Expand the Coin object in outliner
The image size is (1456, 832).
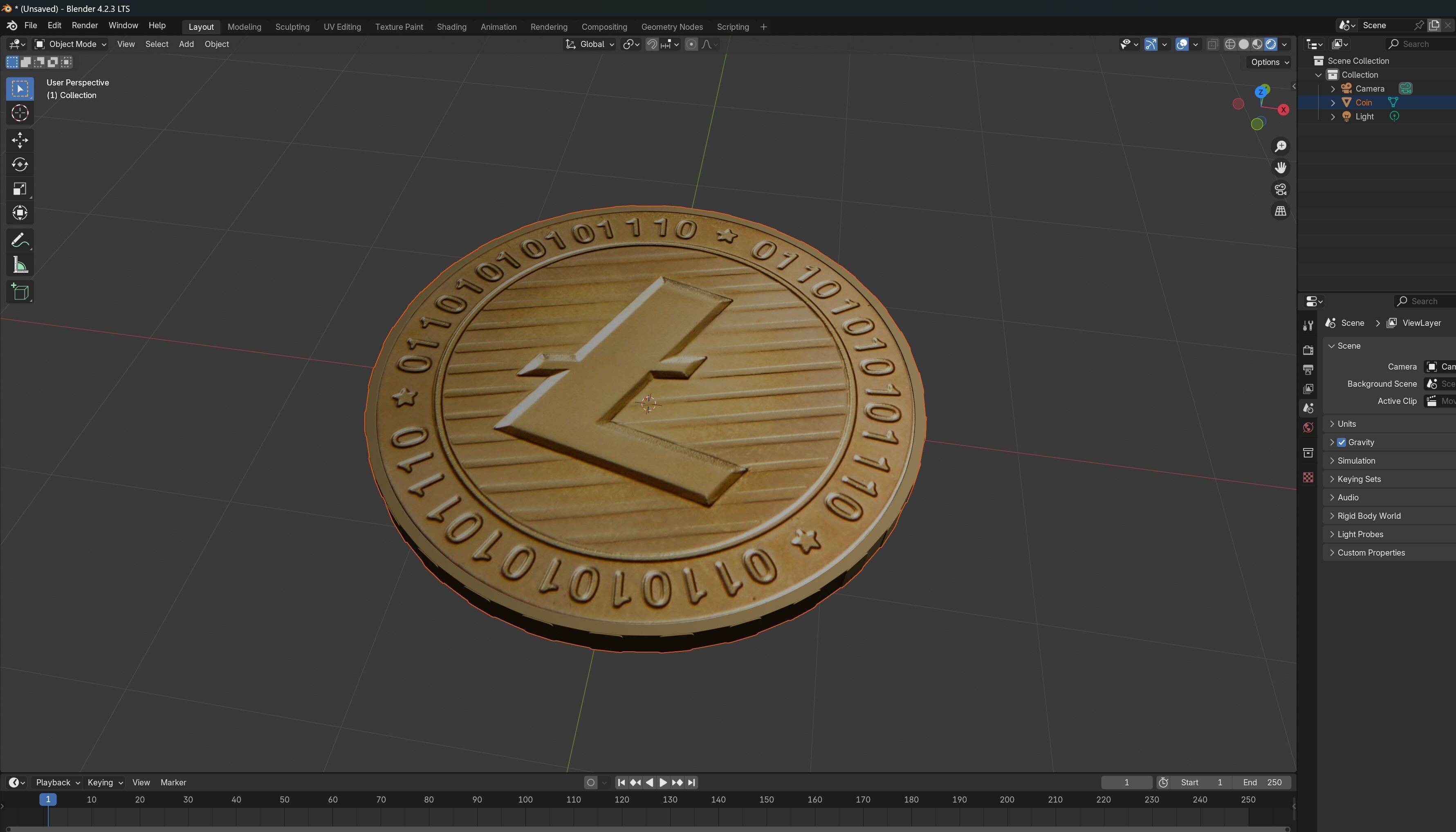pyautogui.click(x=1333, y=102)
